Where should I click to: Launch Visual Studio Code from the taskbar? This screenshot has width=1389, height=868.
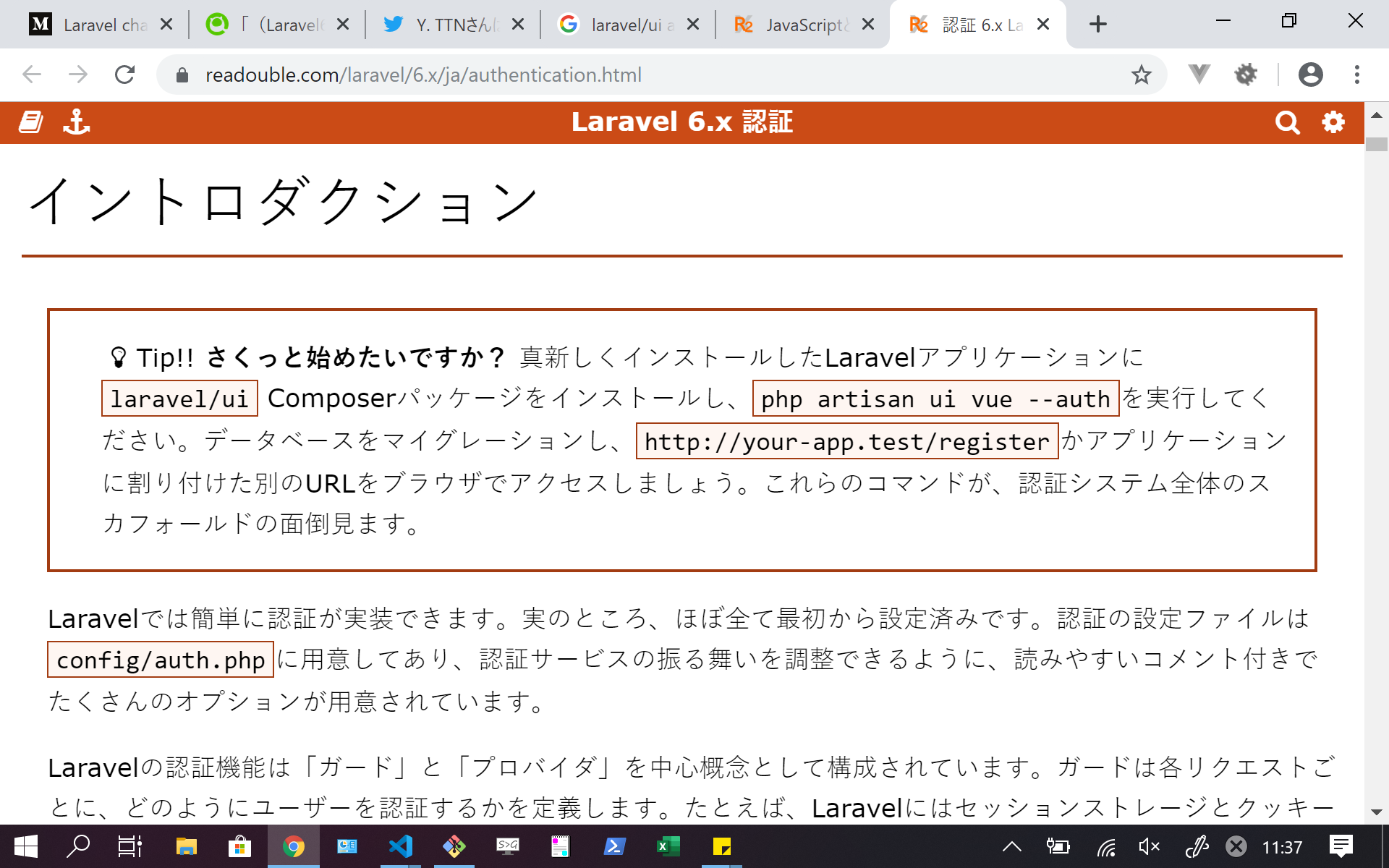click(x=400, y=846)
